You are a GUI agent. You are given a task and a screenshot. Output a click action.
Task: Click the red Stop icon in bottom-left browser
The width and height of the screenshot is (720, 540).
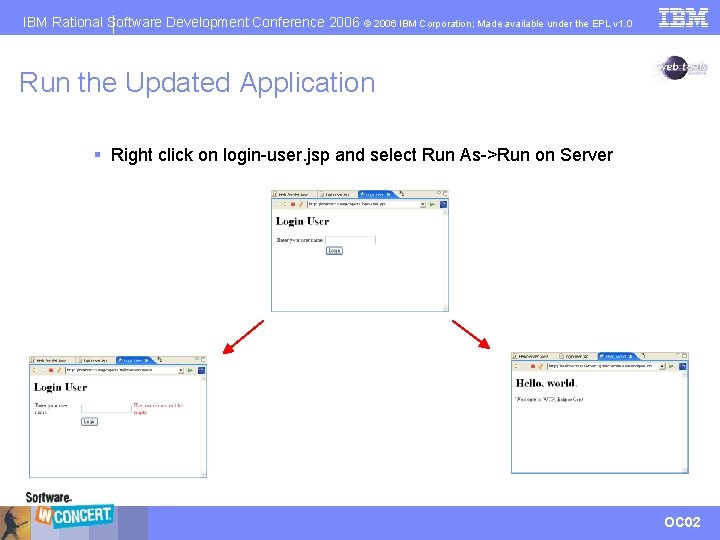51,370
